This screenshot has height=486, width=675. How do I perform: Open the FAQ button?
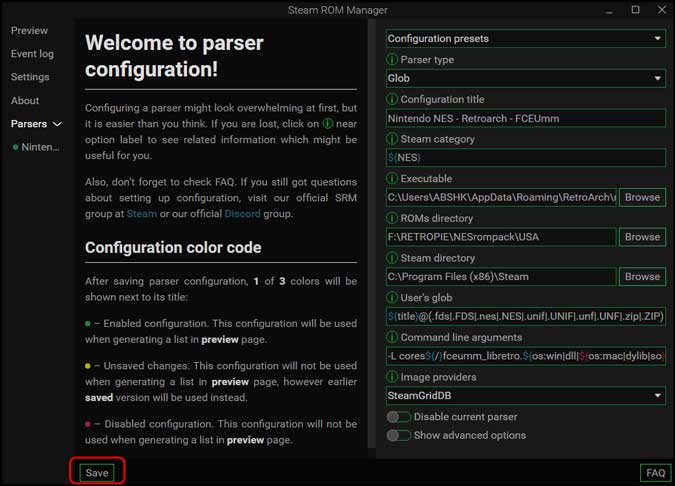(x=655, y=473)
